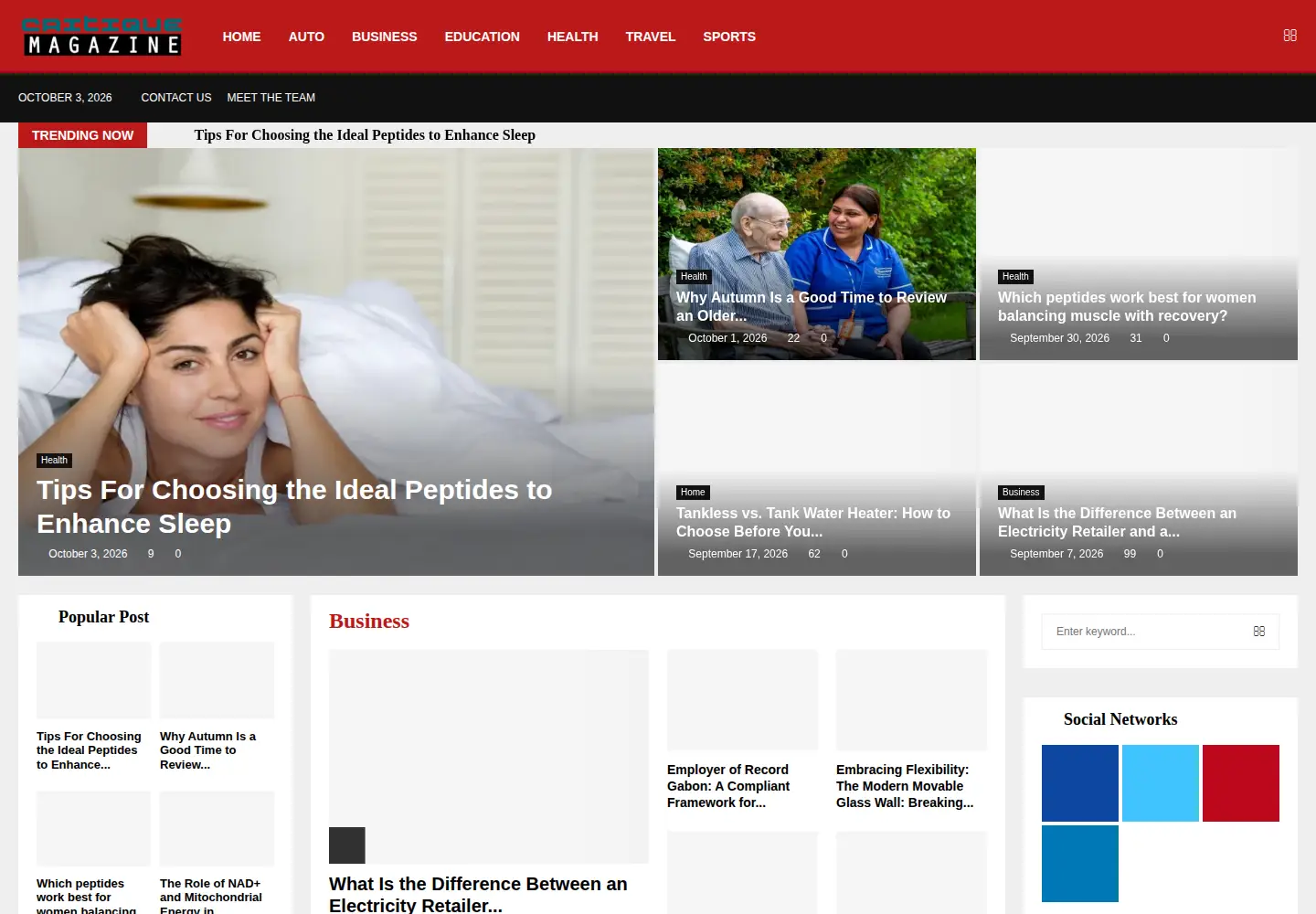Open the BUSINESS menu section
Viewport: 1316px width, 914px height.
coord(384,37)
